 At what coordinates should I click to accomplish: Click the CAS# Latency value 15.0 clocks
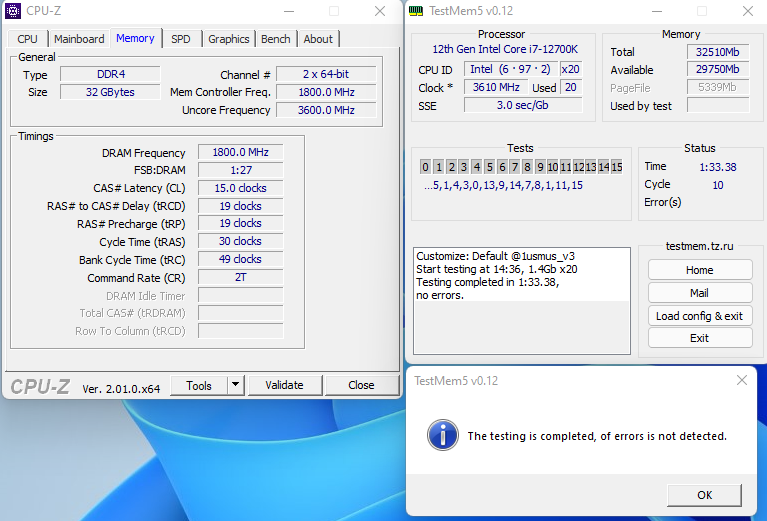click(x=240, y=188)
